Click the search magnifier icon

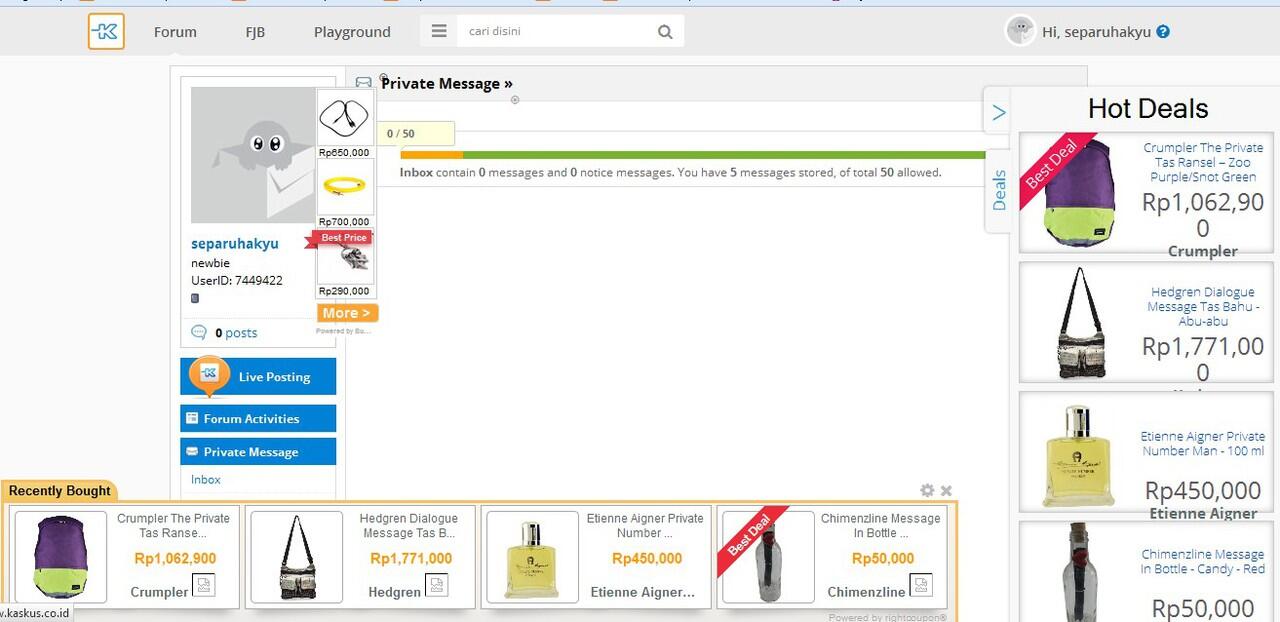[x=665, y=32]
